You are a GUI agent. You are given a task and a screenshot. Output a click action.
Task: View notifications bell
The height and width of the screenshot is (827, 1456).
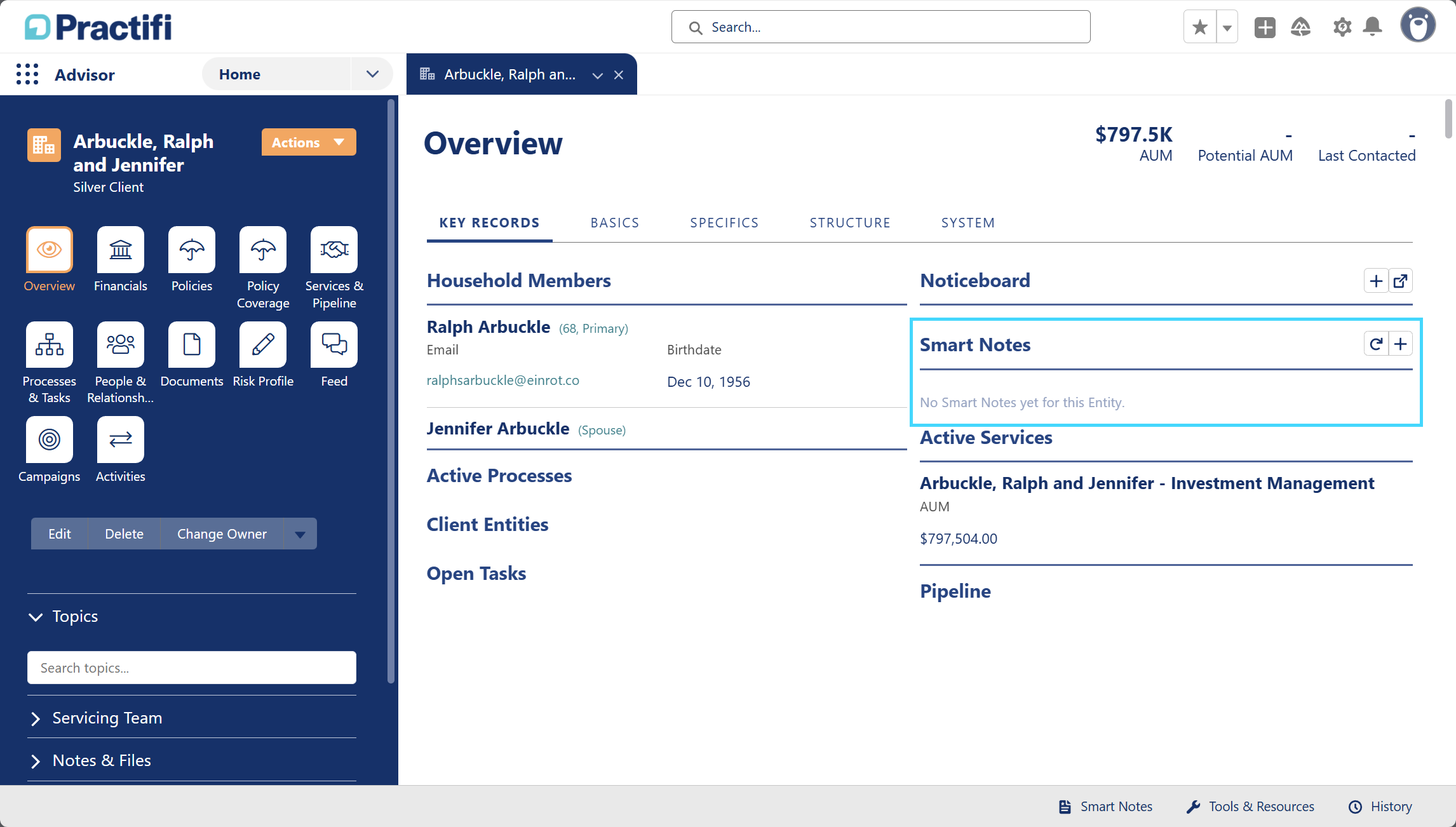pos(1373,27)
